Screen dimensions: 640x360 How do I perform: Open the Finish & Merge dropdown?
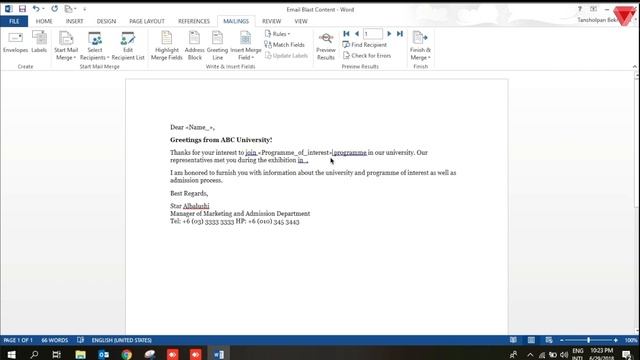[x=420, y=46]
